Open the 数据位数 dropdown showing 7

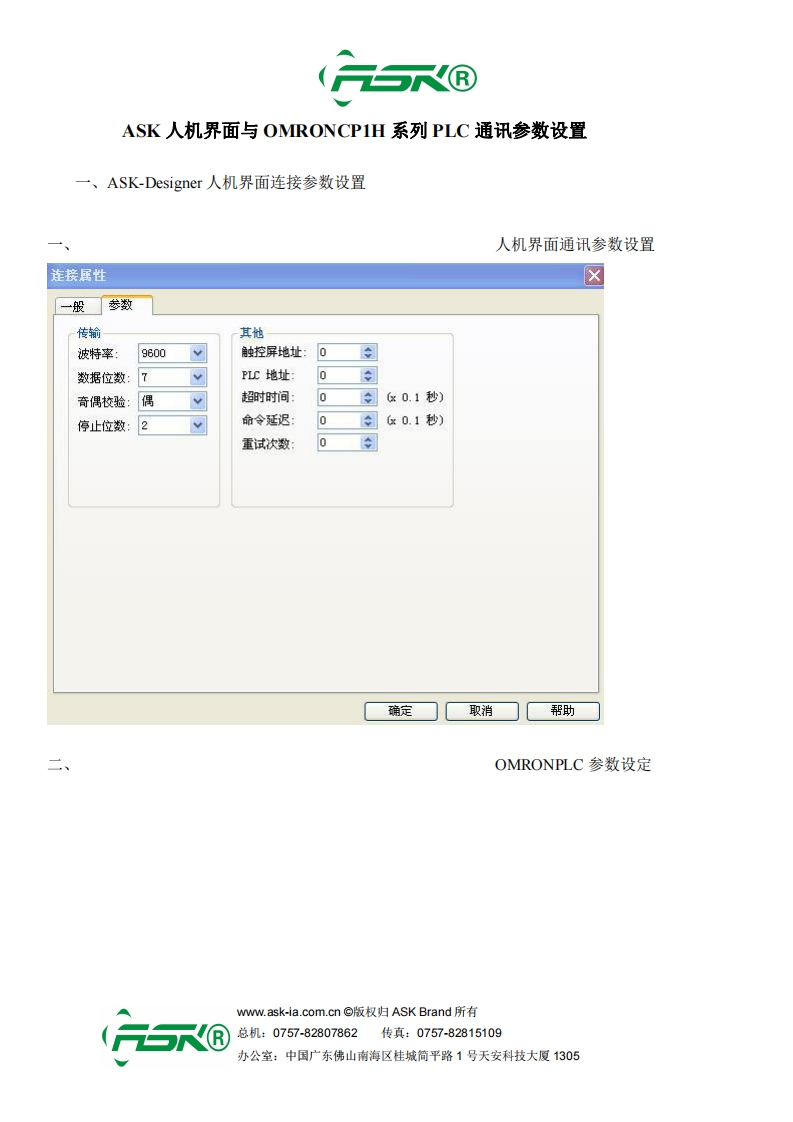198,377
